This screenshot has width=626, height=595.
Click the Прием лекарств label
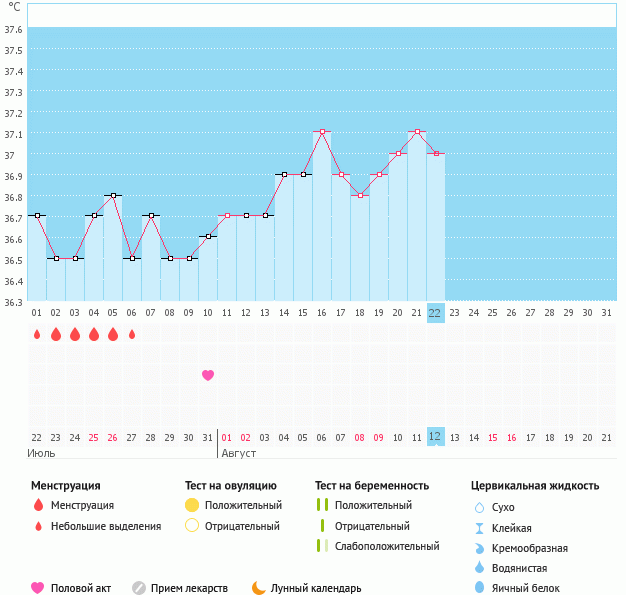[189, 588]
